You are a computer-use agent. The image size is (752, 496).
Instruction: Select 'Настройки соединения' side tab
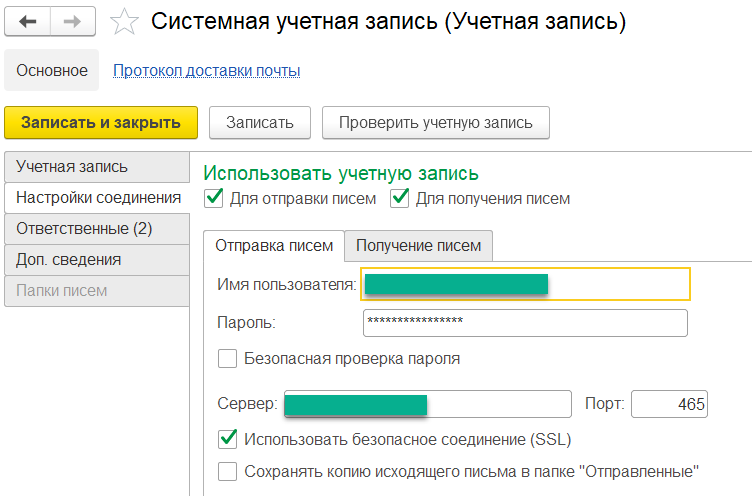coord(98,198)
